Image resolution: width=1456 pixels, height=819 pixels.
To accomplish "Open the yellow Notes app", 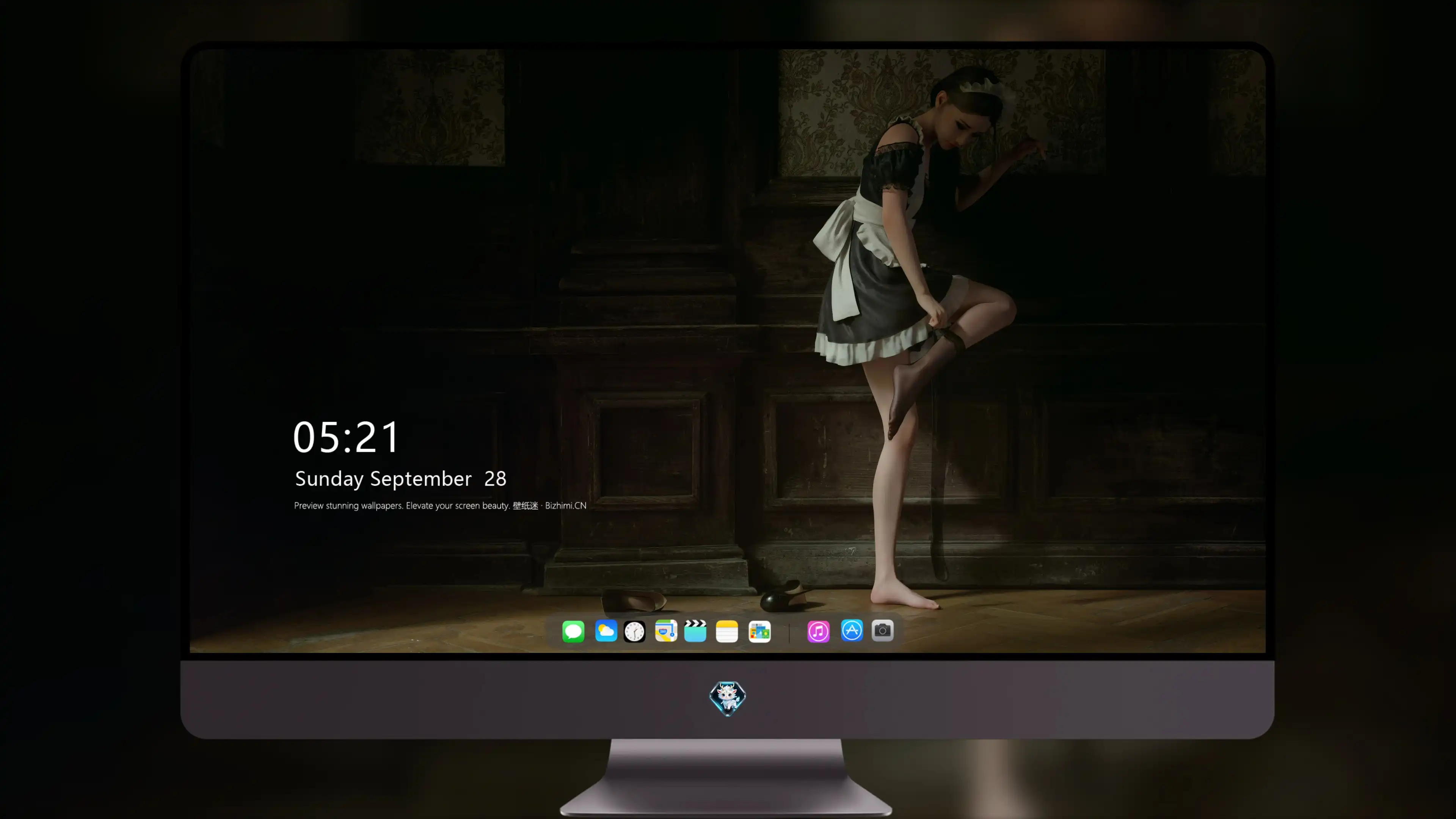I will pos(727,631).
